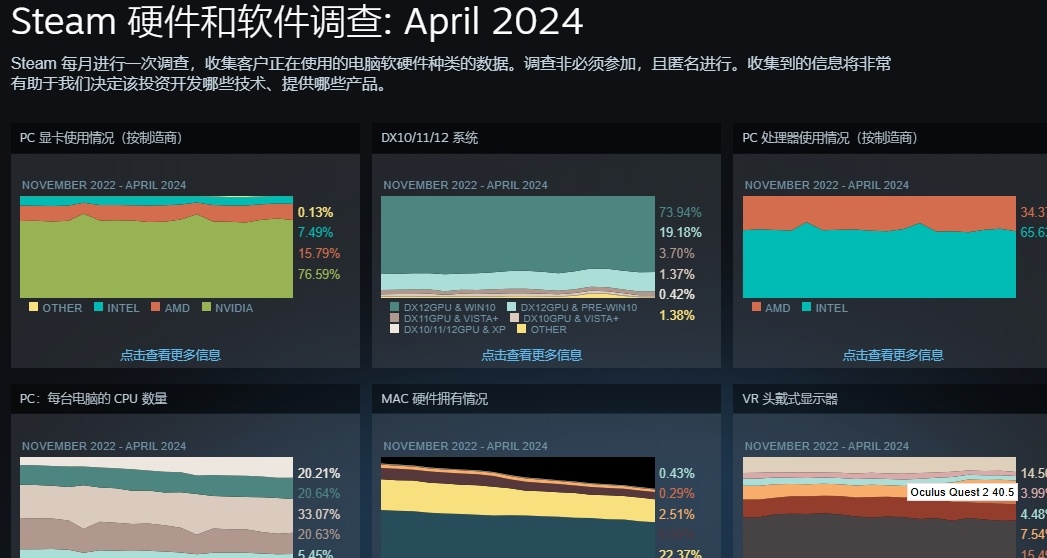The height and width of the screenshot is (558, 1047).
Task: Select AMD legend entry in graphics card chart
Action: coord(170,308)
